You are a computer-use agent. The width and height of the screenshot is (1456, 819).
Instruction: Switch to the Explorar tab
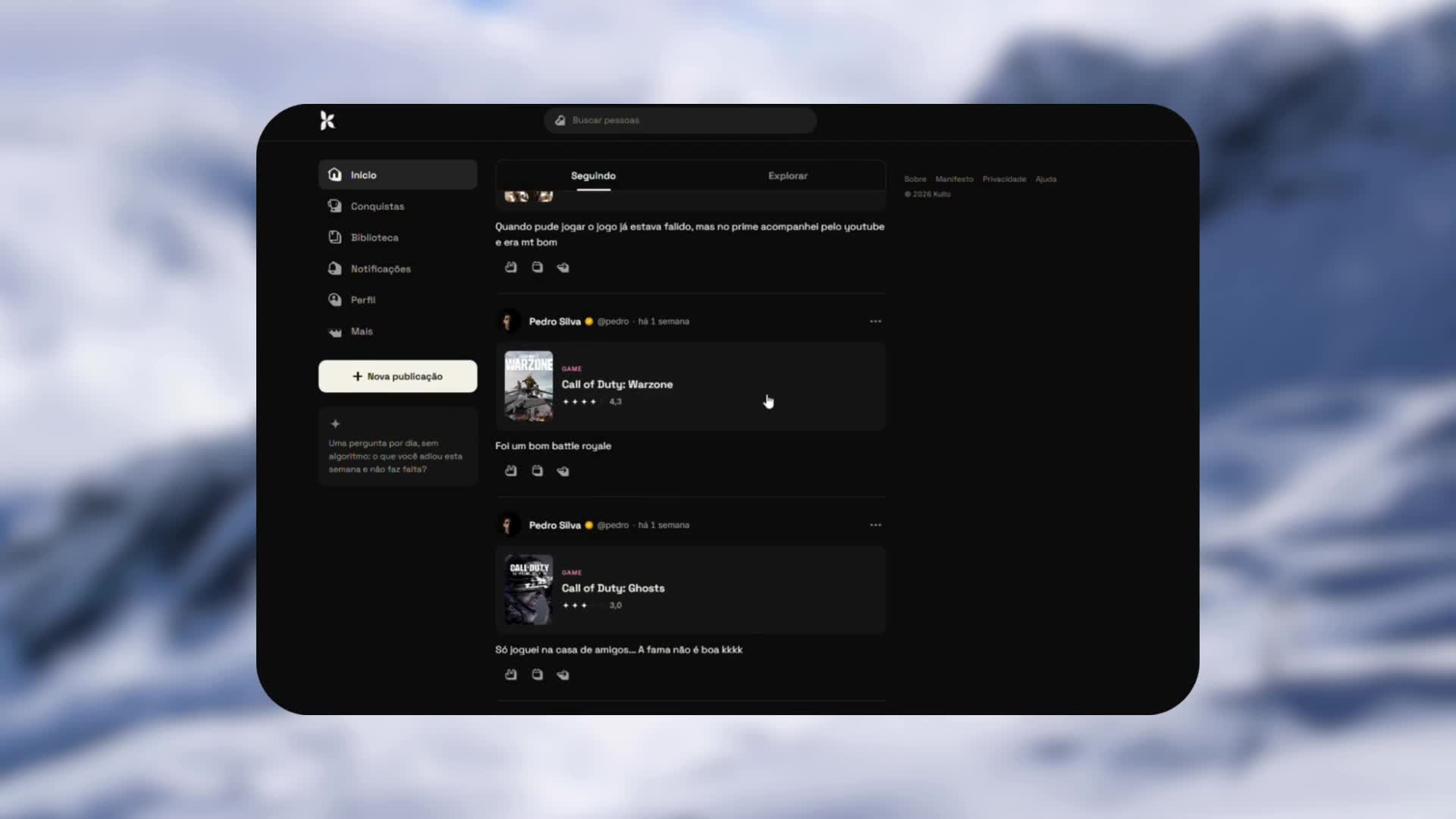point(787,175)
